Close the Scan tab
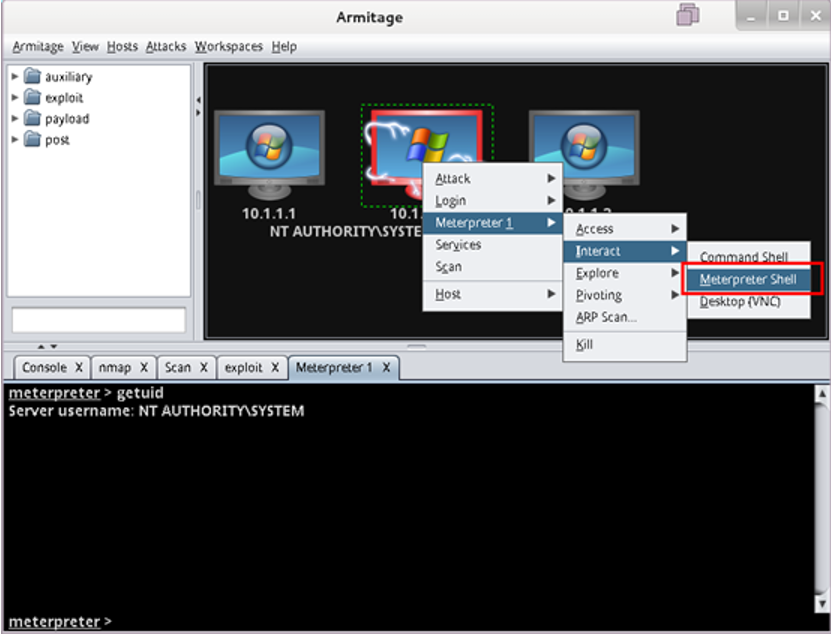Image resolution: width=831 pixels, height=635 pixels. click(x=204, y=367)
